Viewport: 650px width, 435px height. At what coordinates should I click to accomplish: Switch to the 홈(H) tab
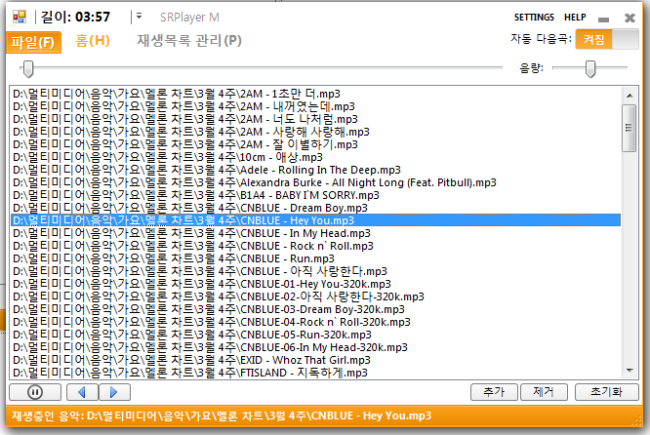pyautogui.click(x=92, y=41)
